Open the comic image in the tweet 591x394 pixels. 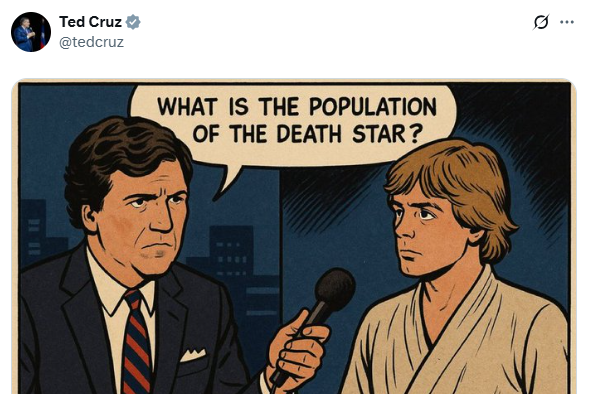click(x=294, y=237)
